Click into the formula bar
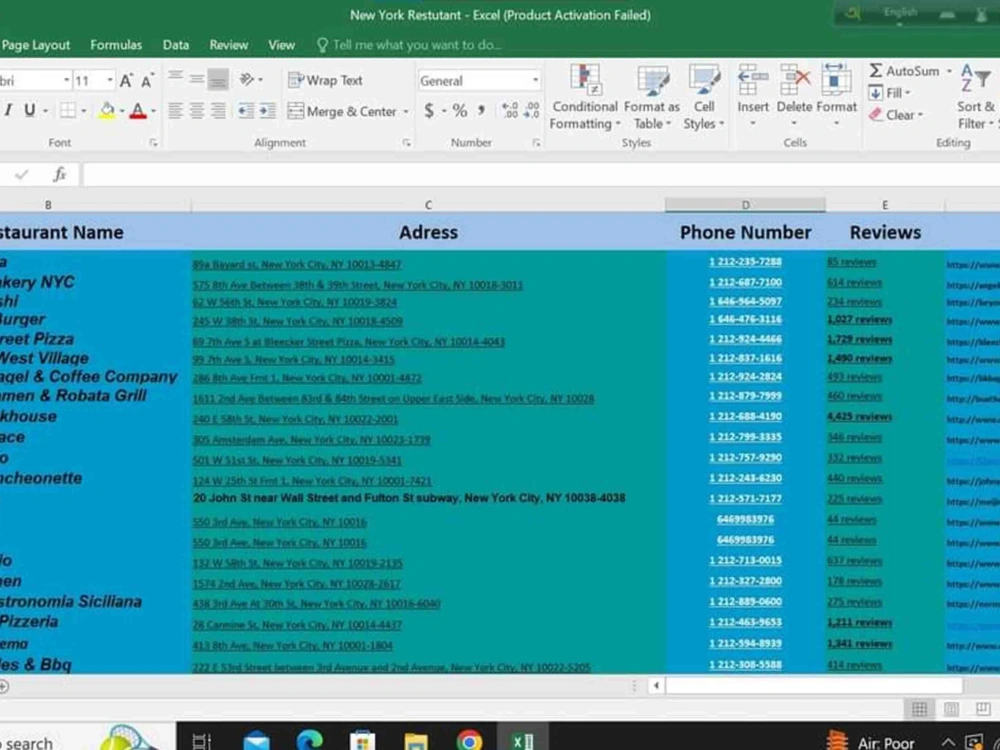This screenshot has width=1000, height=750. (x=541, y=175)
